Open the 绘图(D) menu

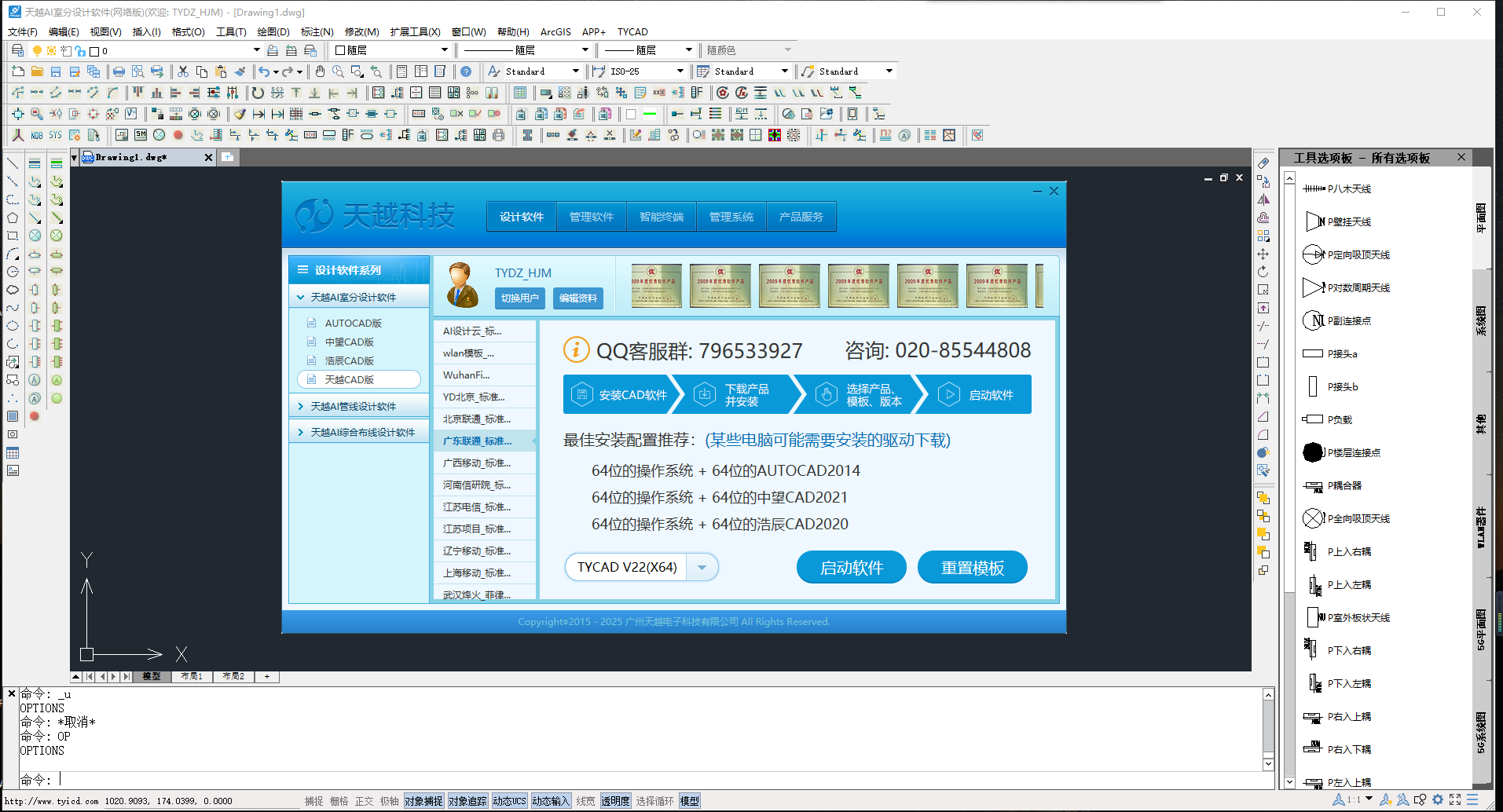pos(273,32)
